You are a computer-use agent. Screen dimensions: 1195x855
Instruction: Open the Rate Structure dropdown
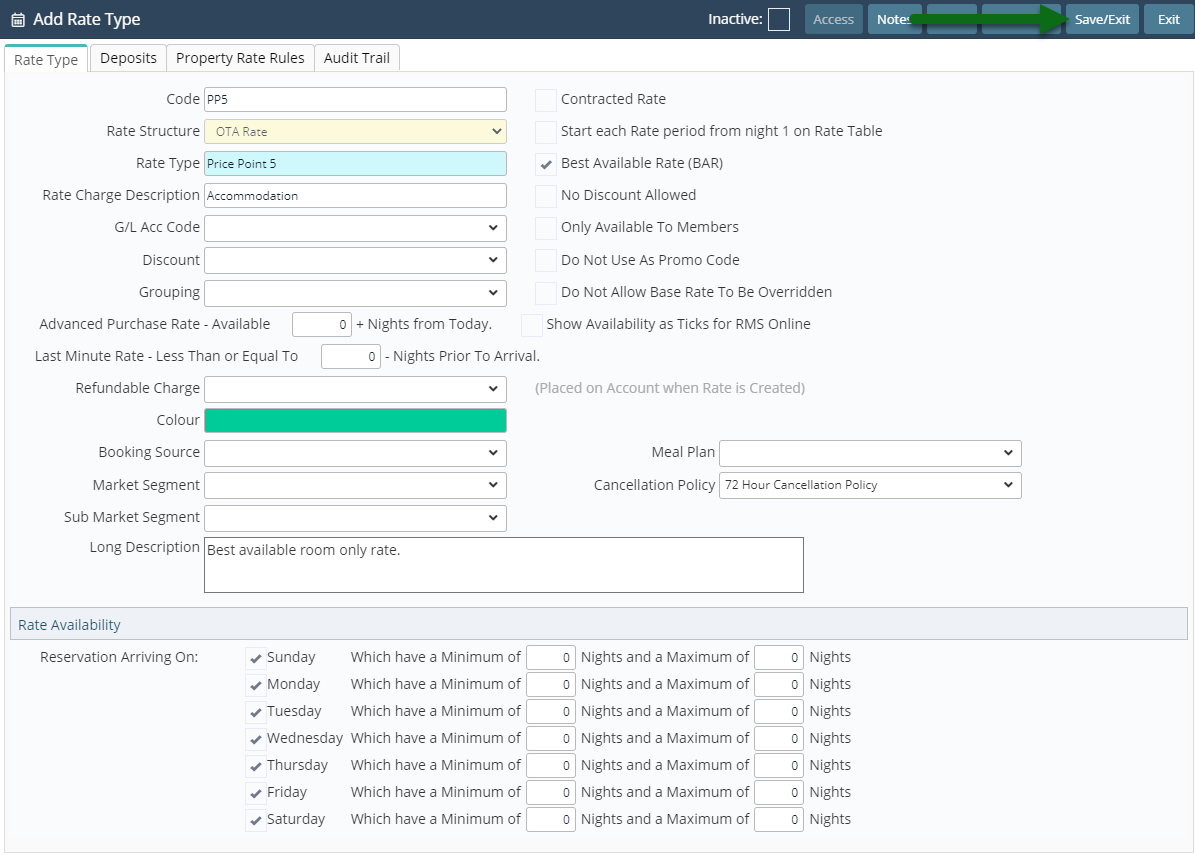tap(355, 131)
